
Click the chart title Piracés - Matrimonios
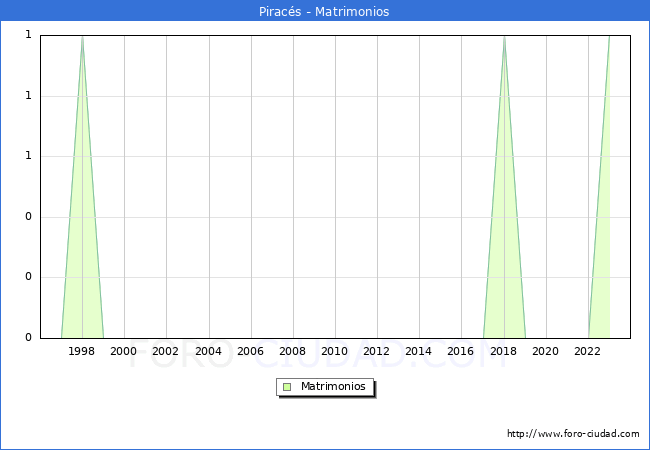(x=325, y=12)
